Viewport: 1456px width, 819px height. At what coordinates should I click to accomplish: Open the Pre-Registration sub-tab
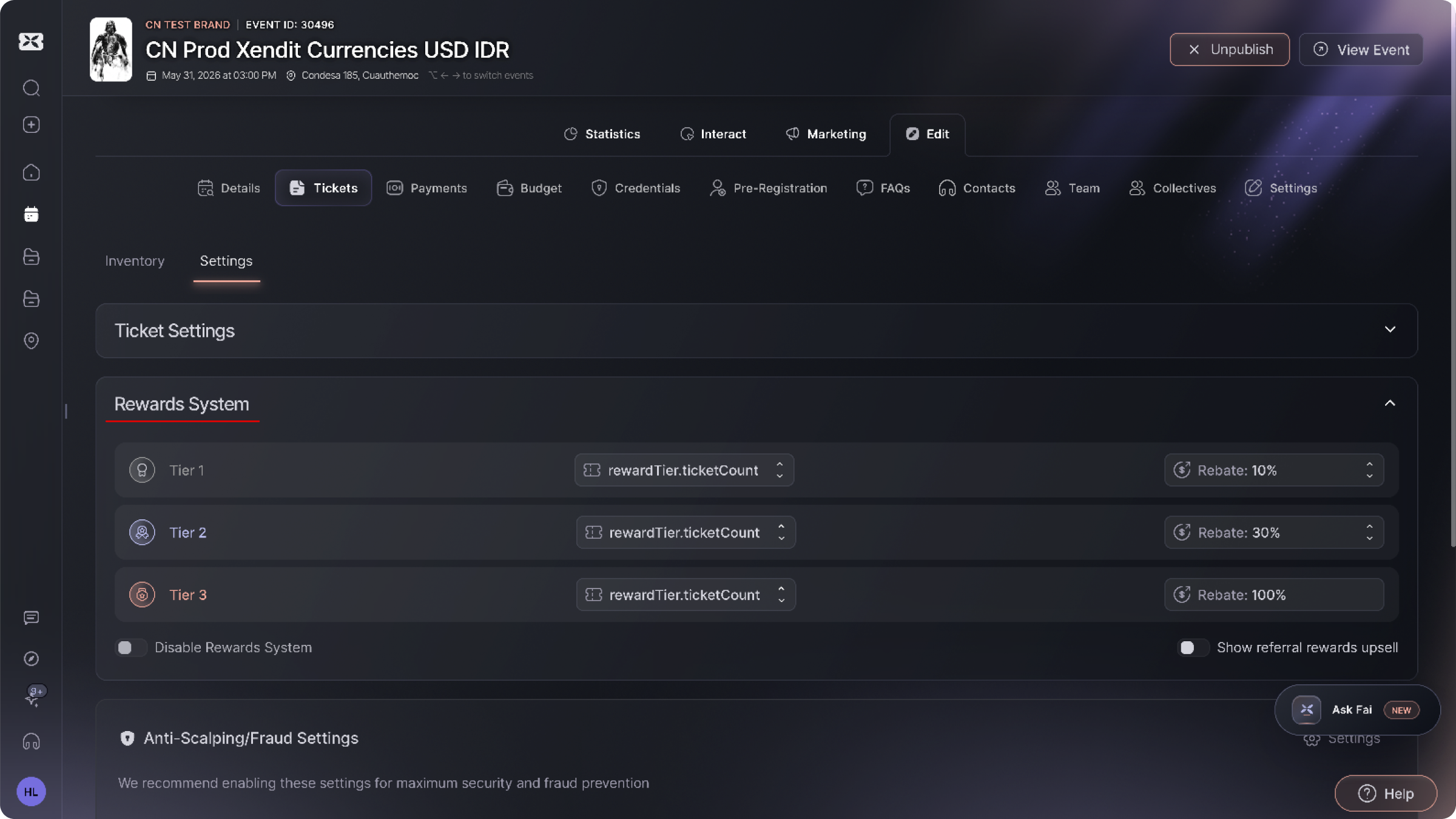(768, 188)
